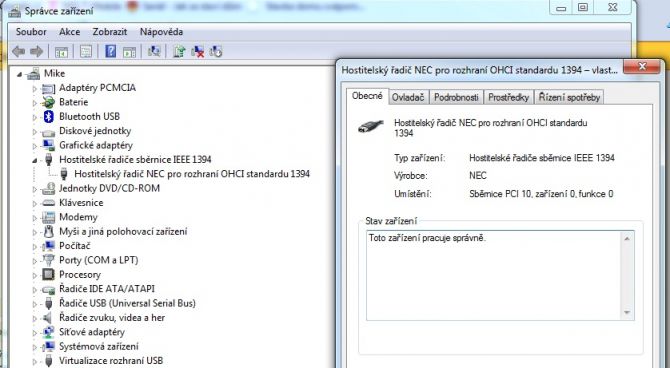Screen dimensions: 670x368
Task: Open the Nápověda menu
Action: point(161,32)
